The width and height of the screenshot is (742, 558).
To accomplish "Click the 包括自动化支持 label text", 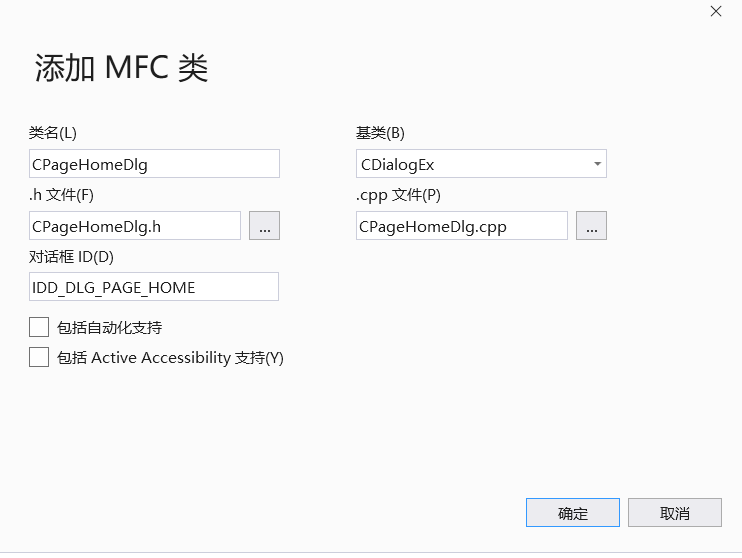I will coord(110,328).
